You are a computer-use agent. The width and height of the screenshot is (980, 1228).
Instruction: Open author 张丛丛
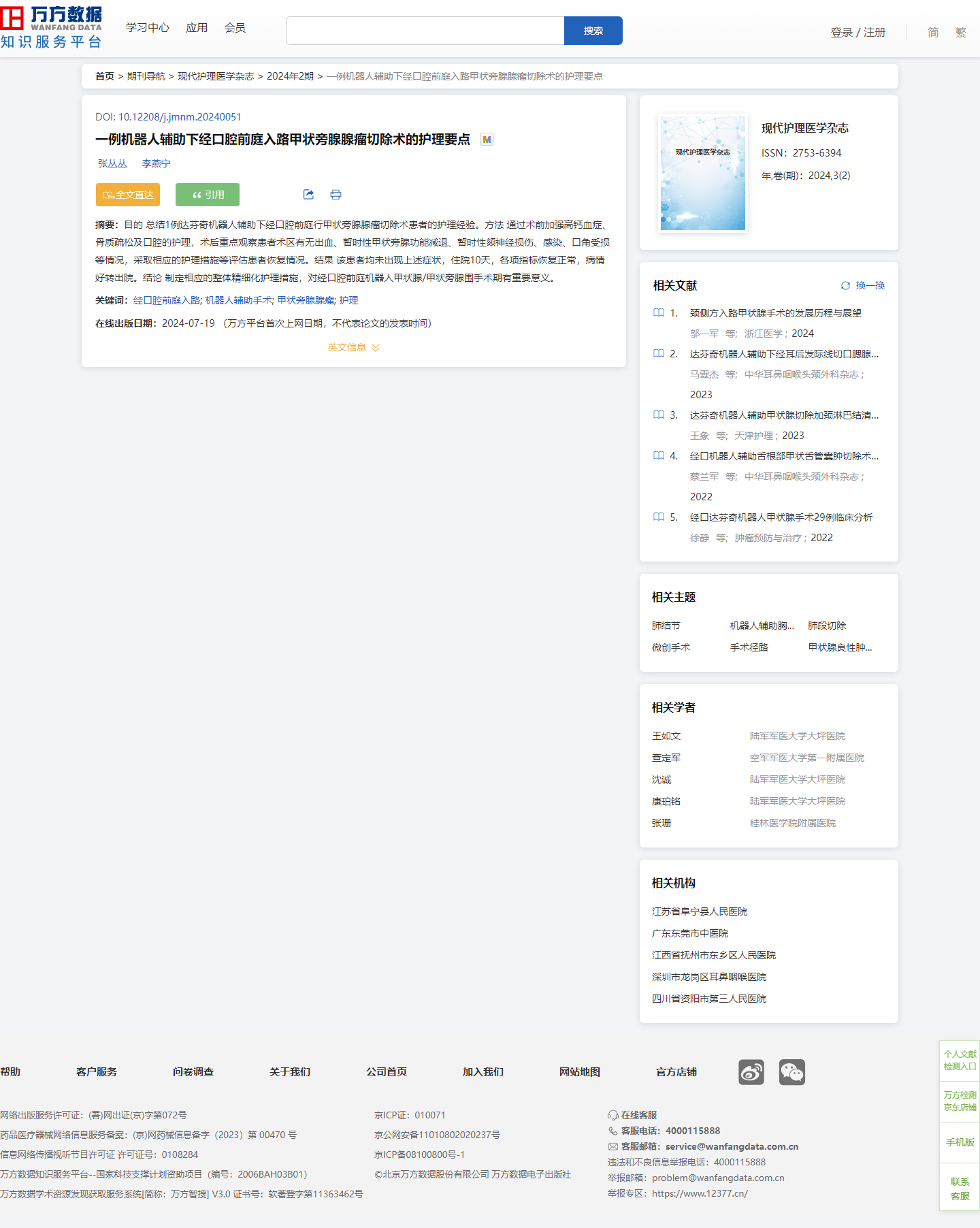click(x=112, y=163)
